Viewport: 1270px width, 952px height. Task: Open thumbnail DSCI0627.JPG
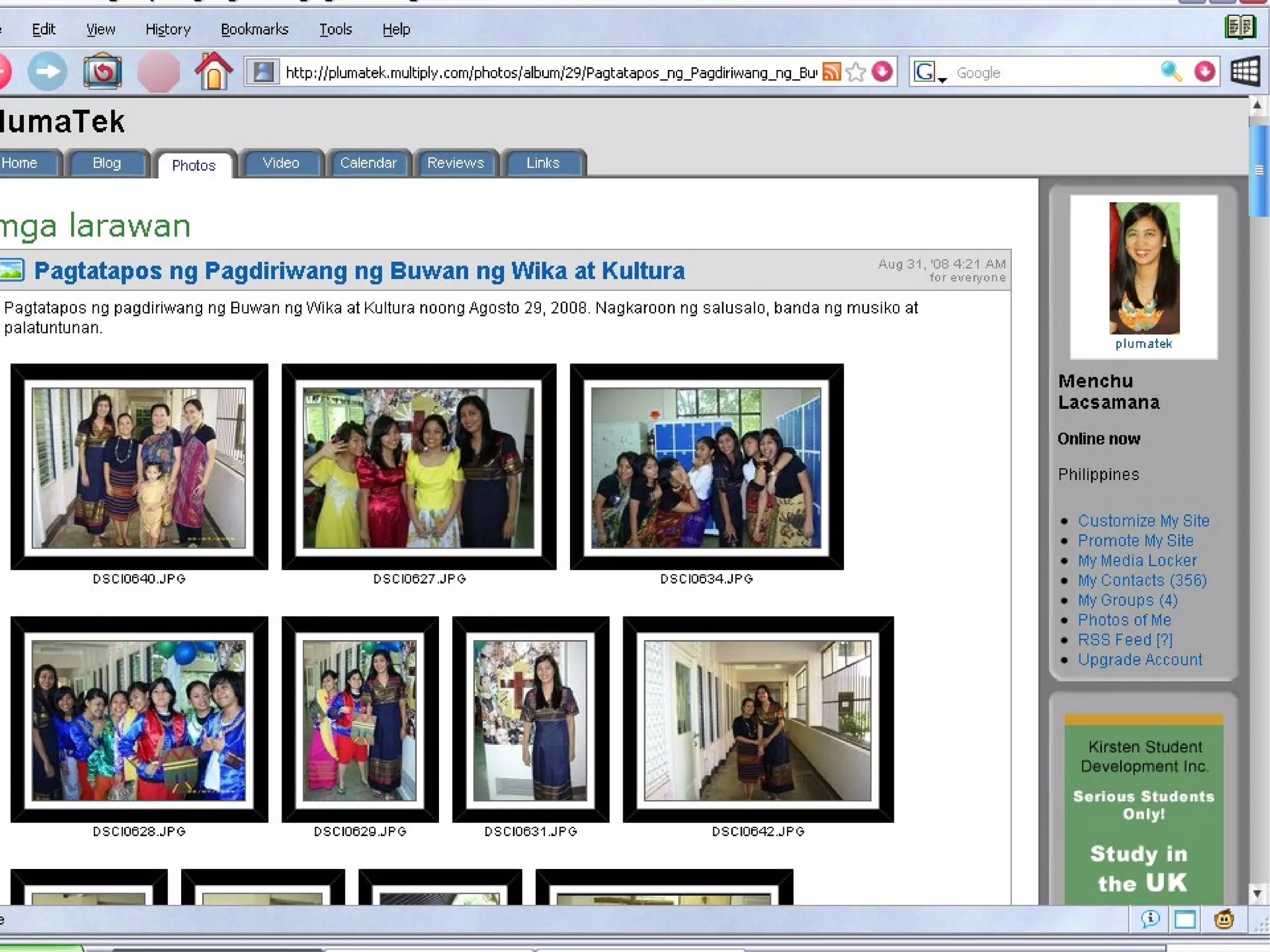pyautogui.click(x=419, y=467)
